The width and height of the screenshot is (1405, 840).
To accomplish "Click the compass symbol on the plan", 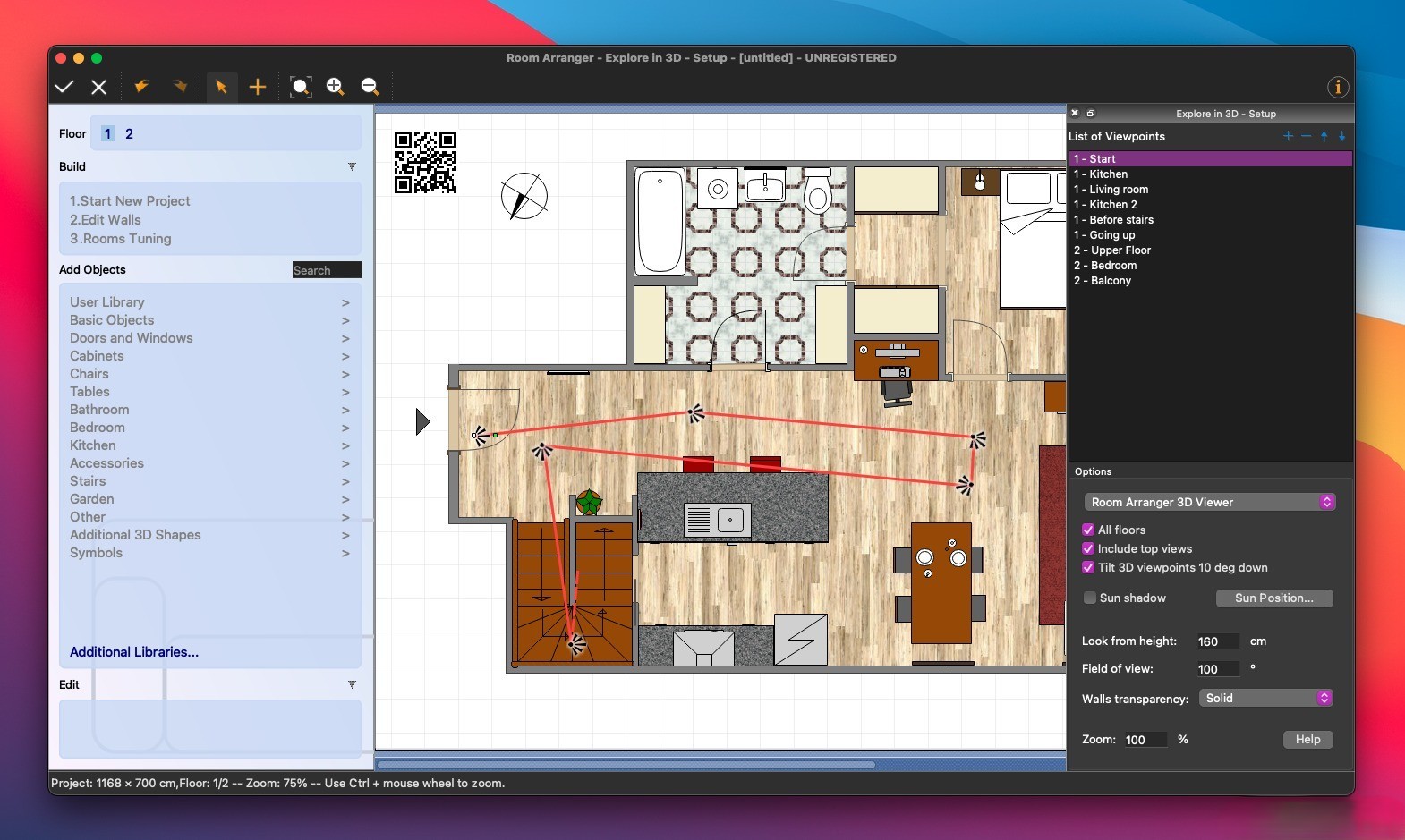I will pos(524,196).
